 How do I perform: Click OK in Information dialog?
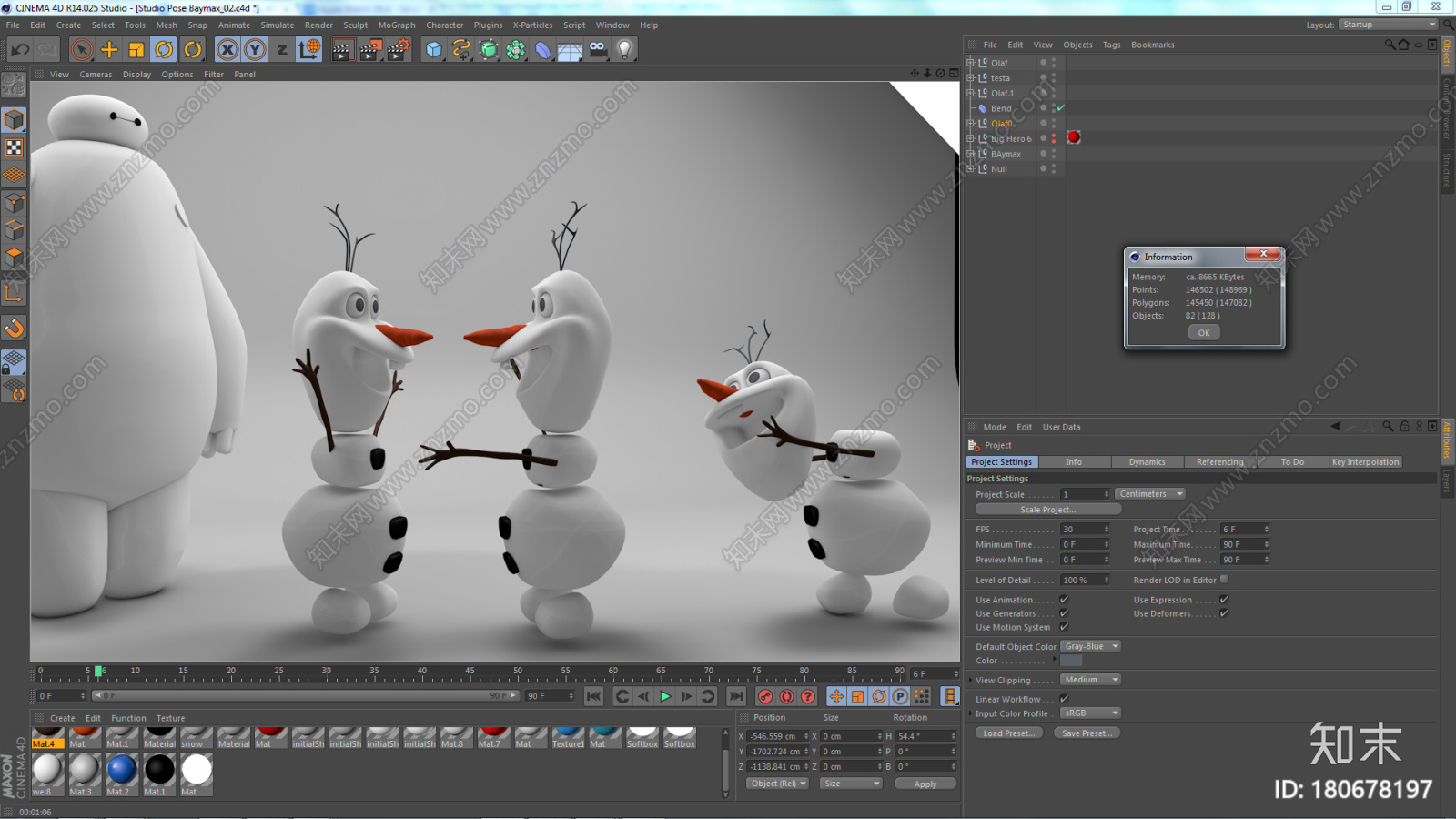click(x=1204, y=332)
